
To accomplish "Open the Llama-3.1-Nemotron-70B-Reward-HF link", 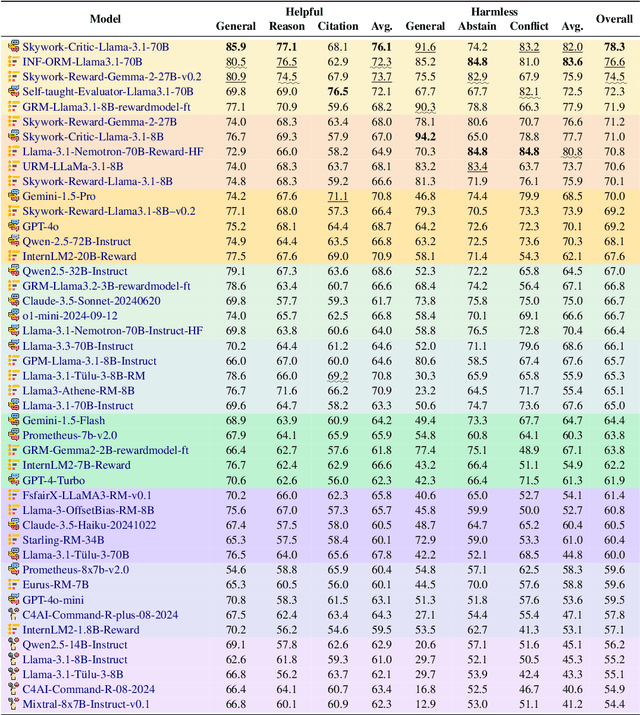I will click(113, 151).
